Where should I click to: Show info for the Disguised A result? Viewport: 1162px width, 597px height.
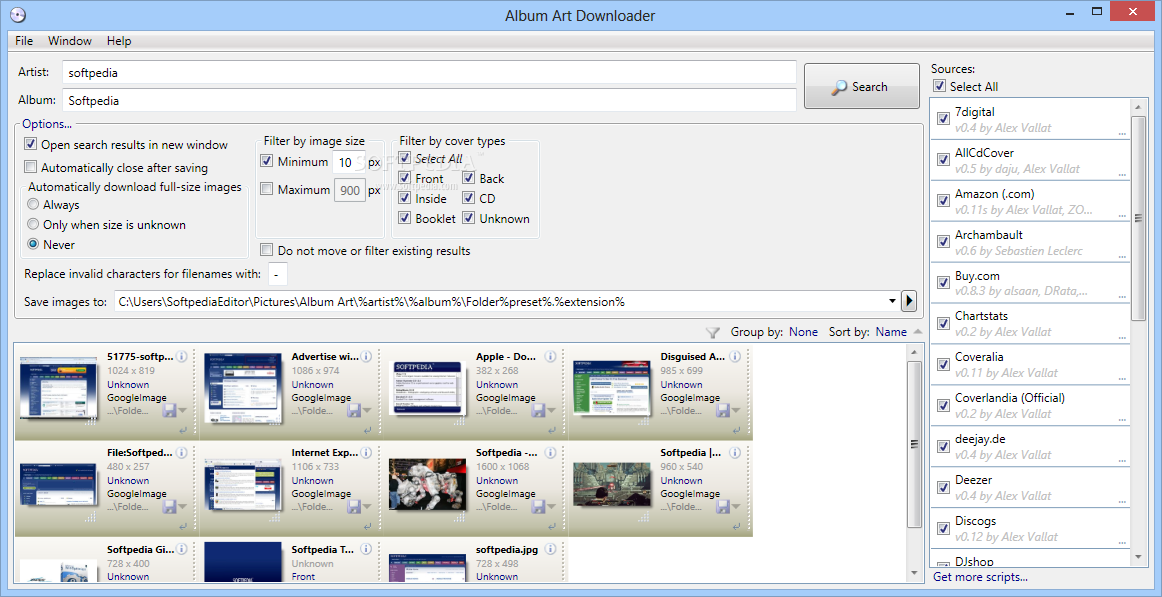tap(735, 356)
